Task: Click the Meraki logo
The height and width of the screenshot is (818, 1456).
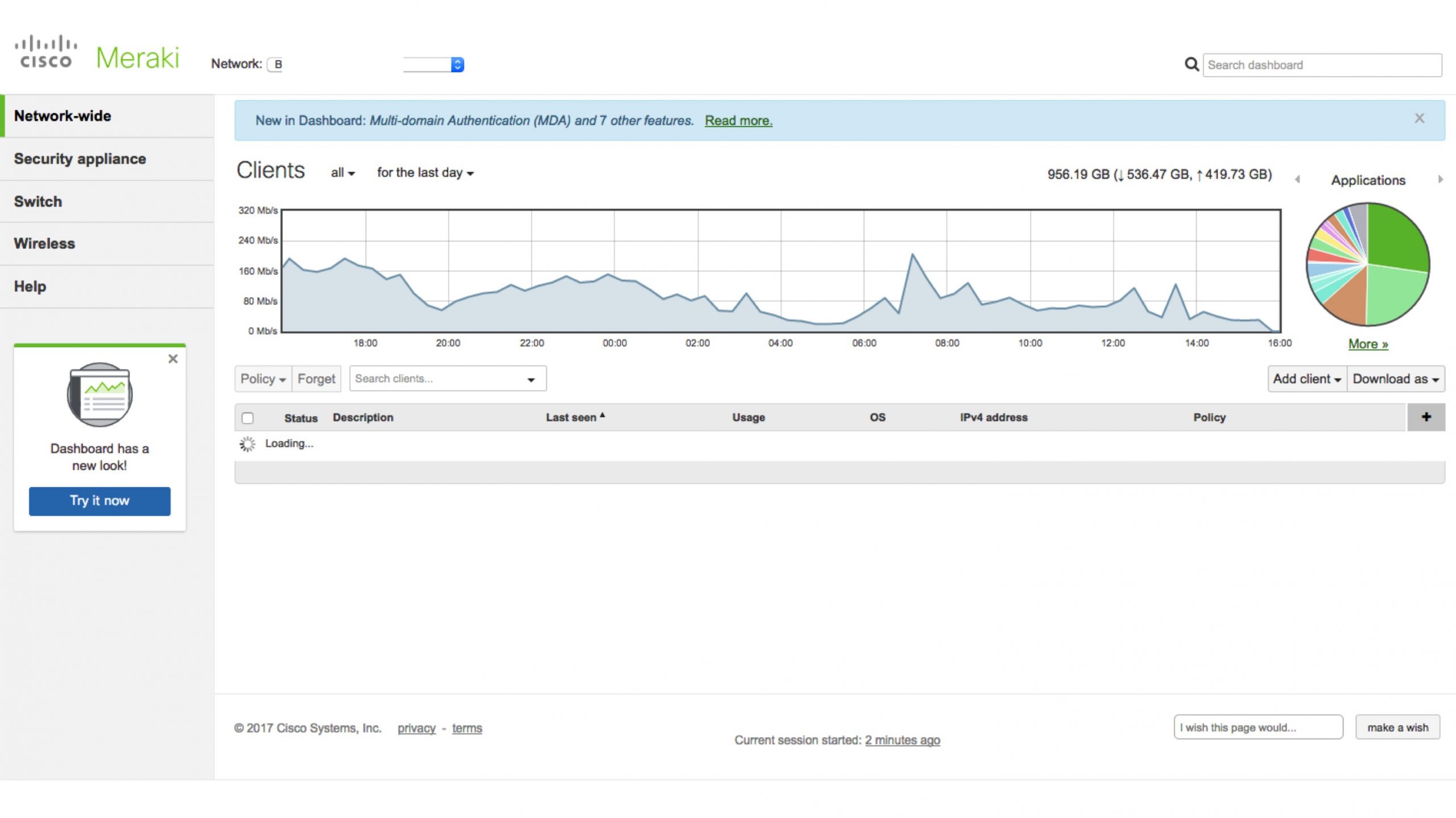Action: [138, 57]
